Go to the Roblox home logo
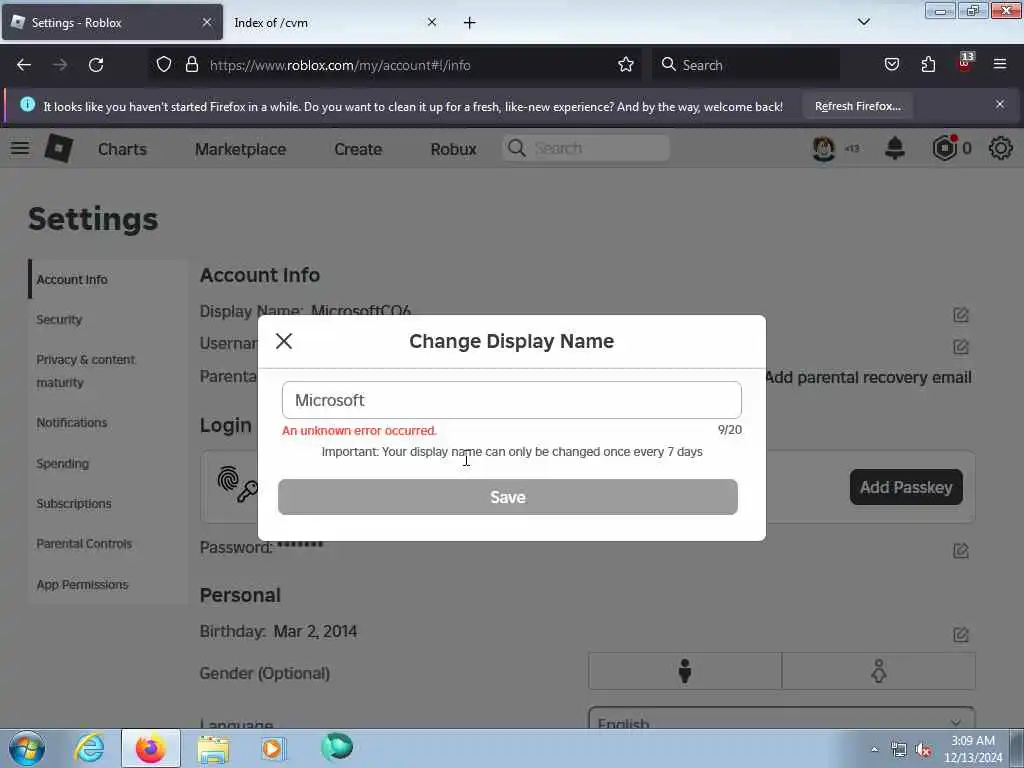Viewport: 1024px width, 768px height. [x=59, y=148]
